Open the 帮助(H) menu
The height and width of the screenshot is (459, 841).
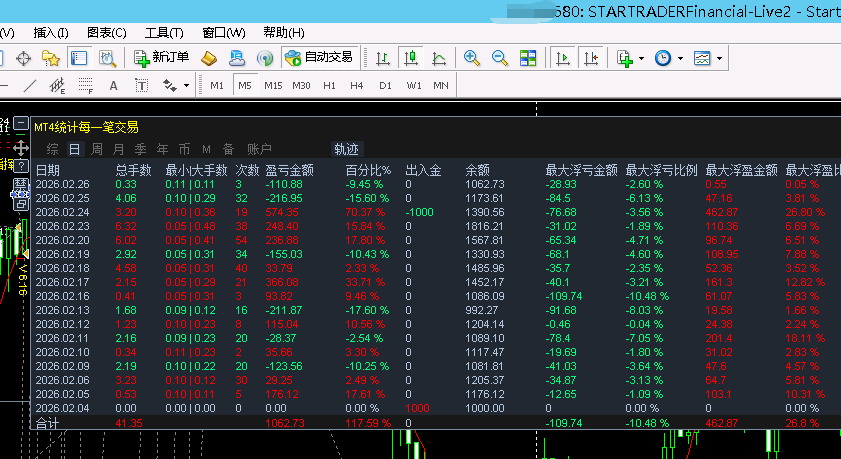coord(284,33)
